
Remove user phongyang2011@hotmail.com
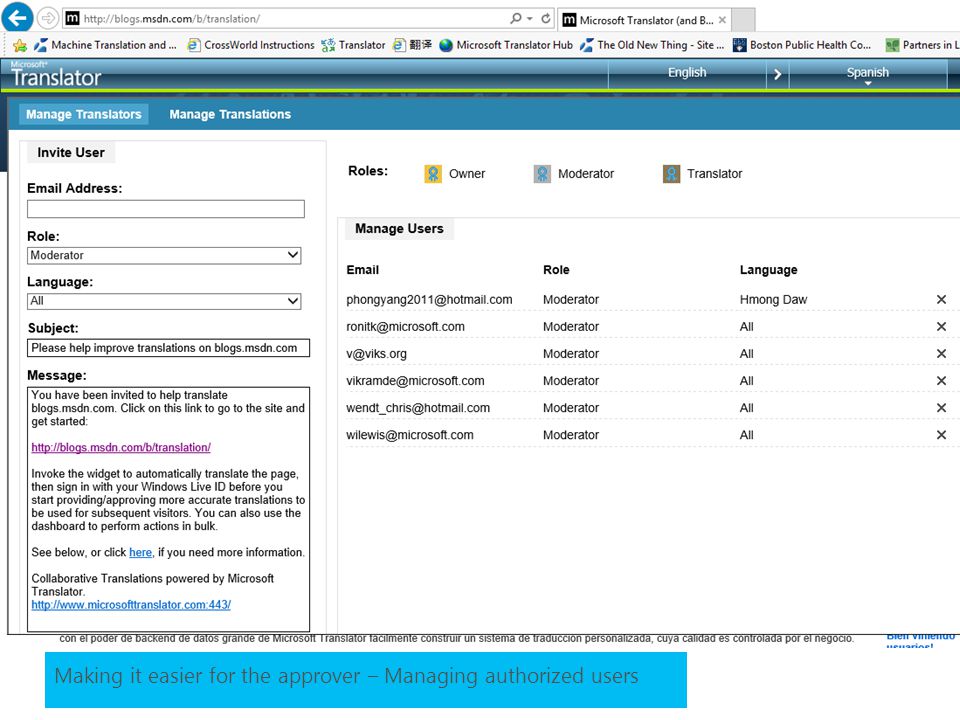[x=942, y=299]
